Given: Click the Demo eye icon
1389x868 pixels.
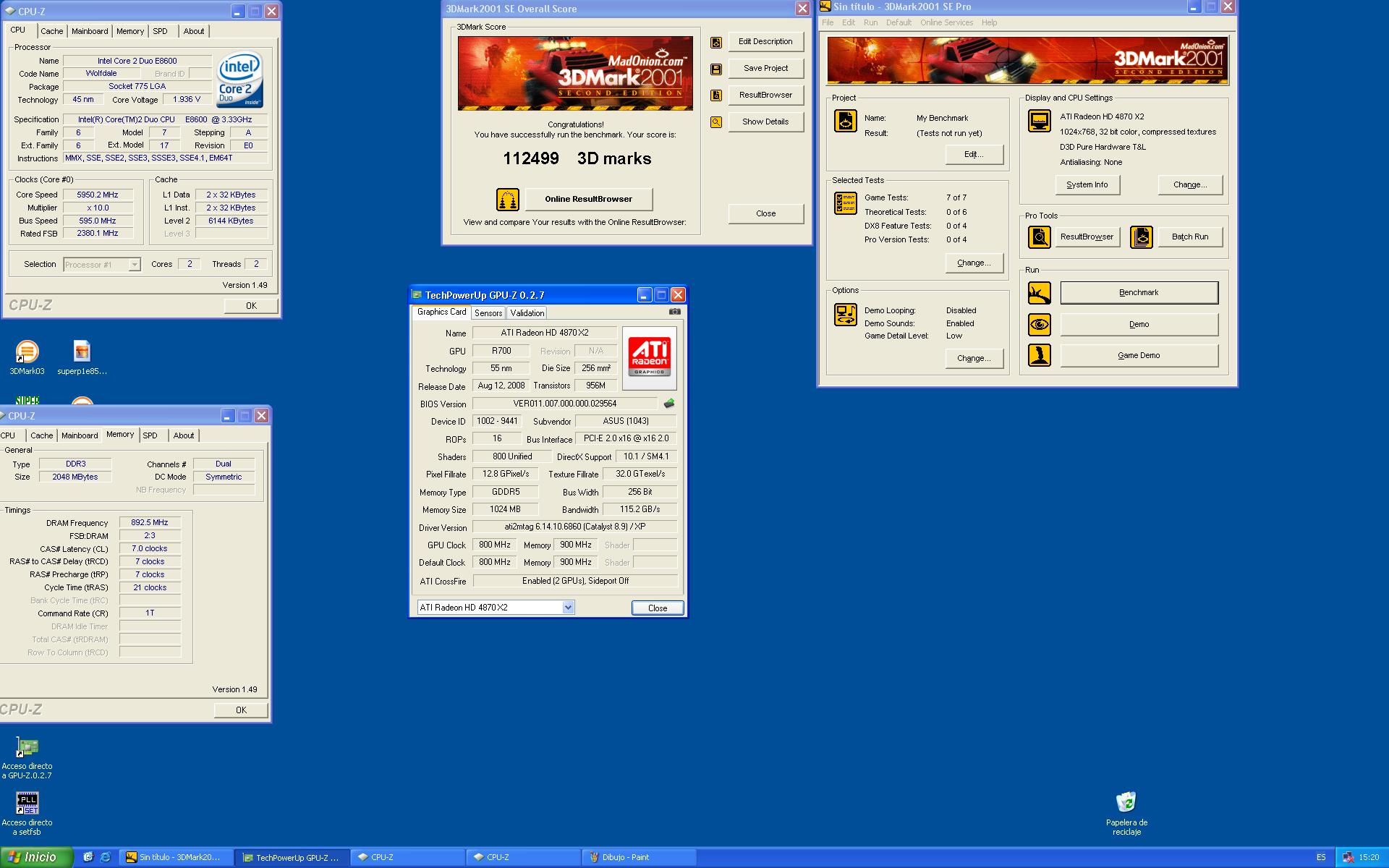Looking at the screenshot, I should (x=1040, y=324).
